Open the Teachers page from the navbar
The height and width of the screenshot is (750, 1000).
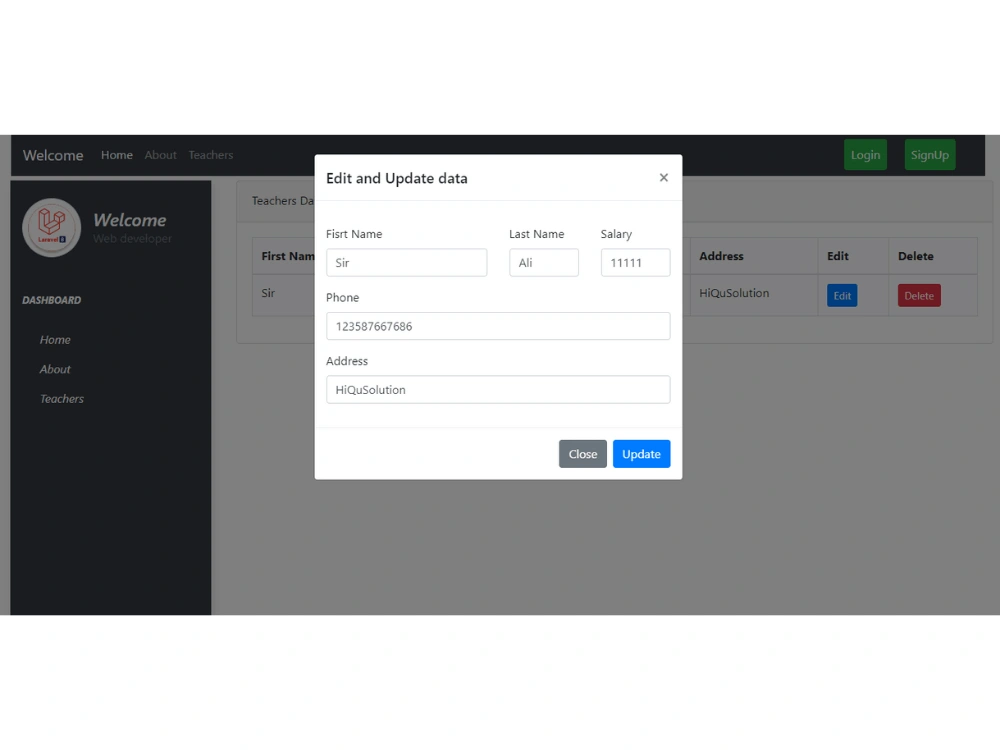click(210, 155)
